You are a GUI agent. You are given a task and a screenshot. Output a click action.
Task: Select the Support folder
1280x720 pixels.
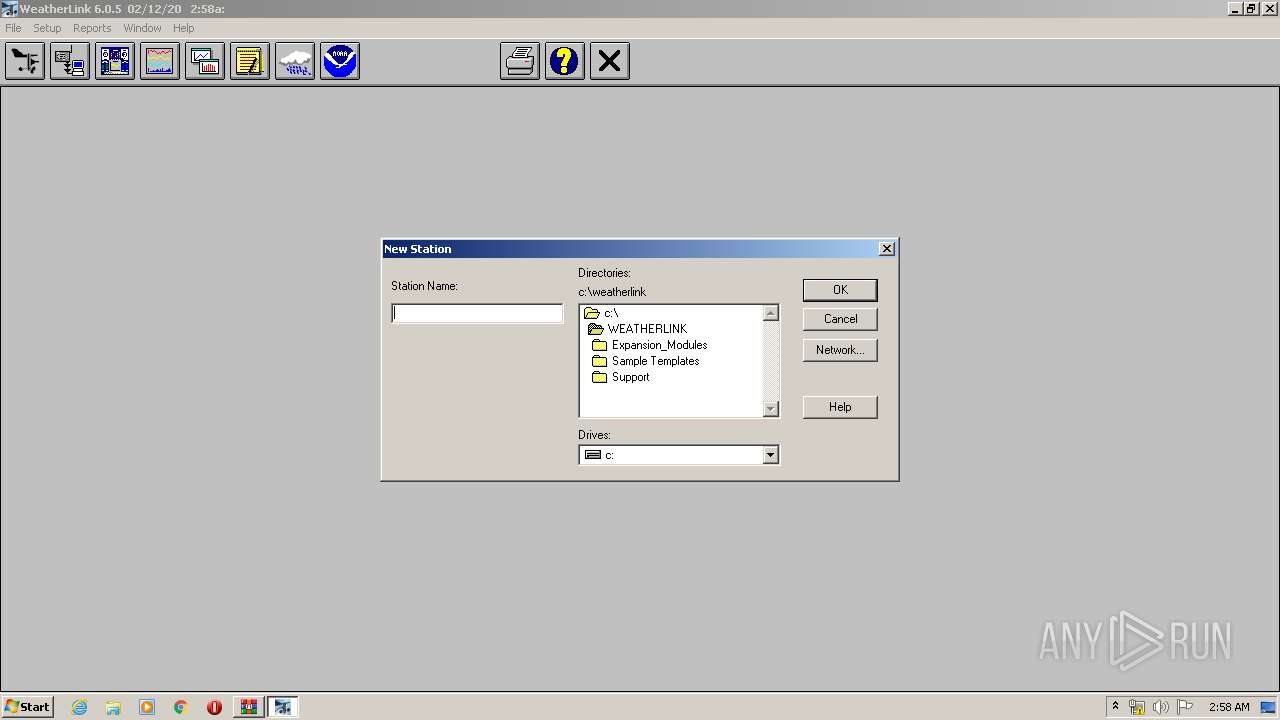(621, 377)
